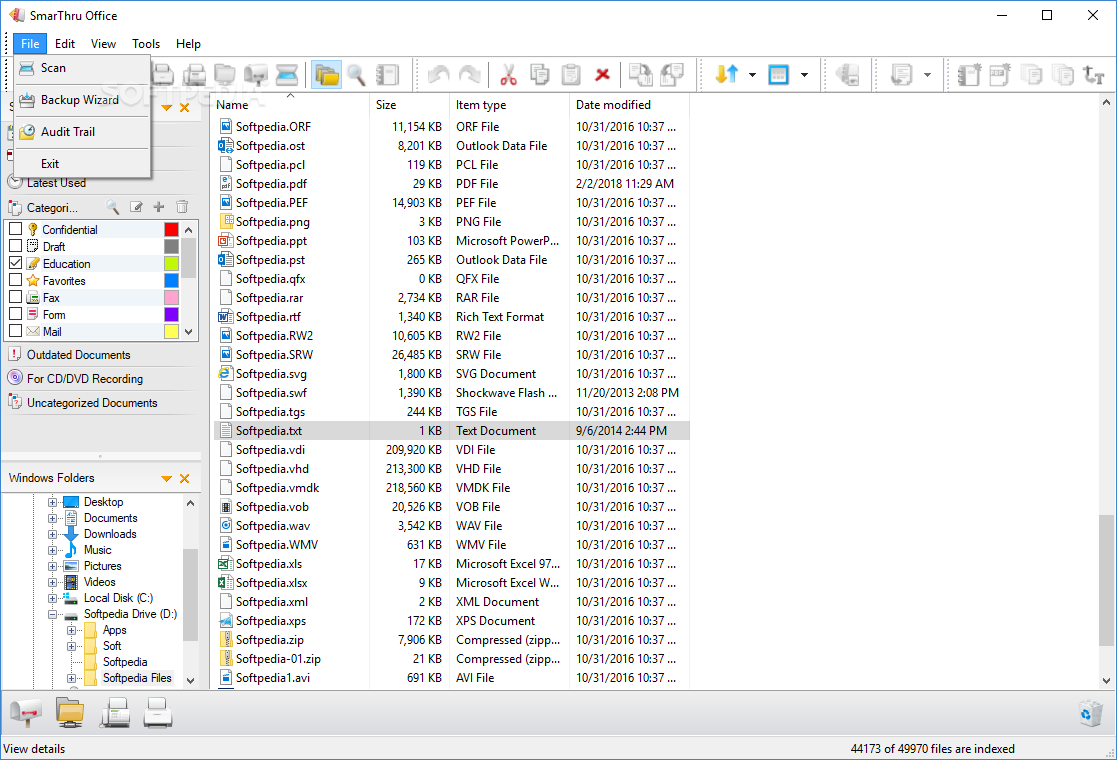The image size is (1117, 760).
Task: Choose Scan from the File menu
Action: pos(82,68)
